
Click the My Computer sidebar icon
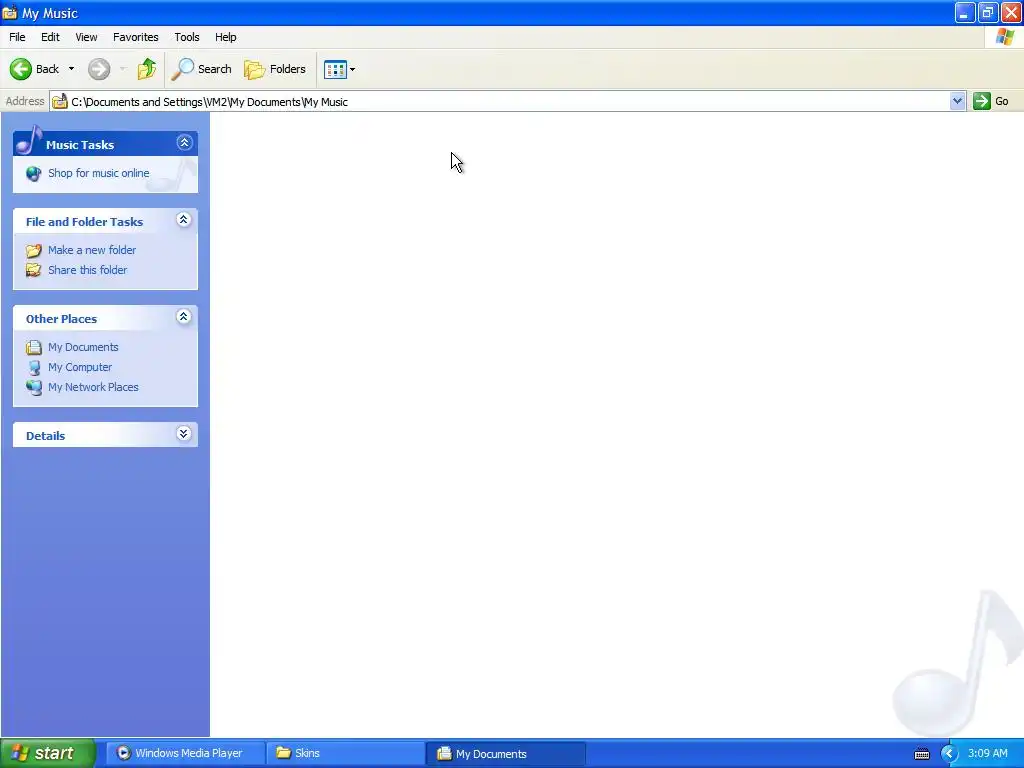pos(34,368)
